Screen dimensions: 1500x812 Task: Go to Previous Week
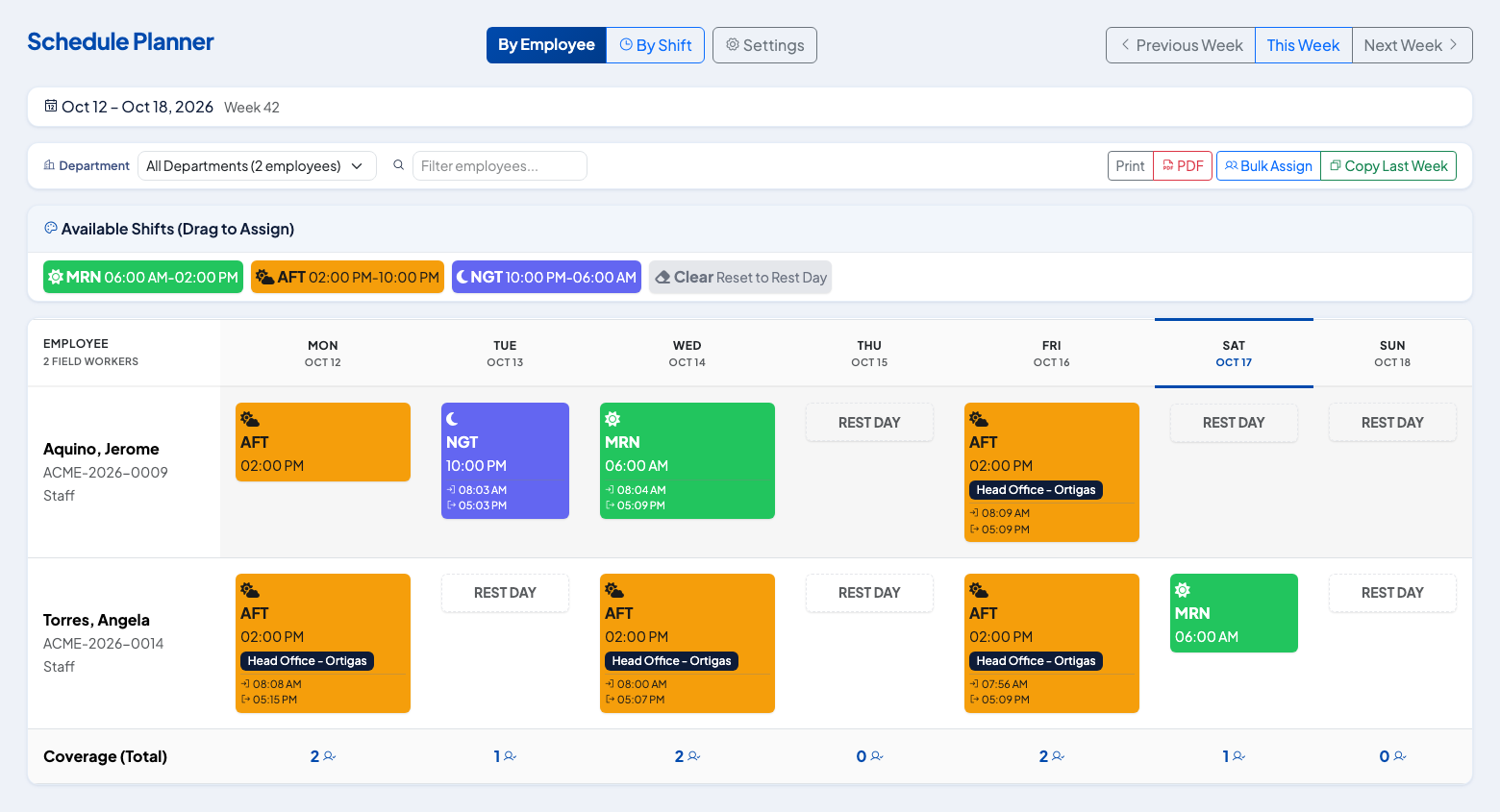pyautogui.click(x=1181, y=45)
